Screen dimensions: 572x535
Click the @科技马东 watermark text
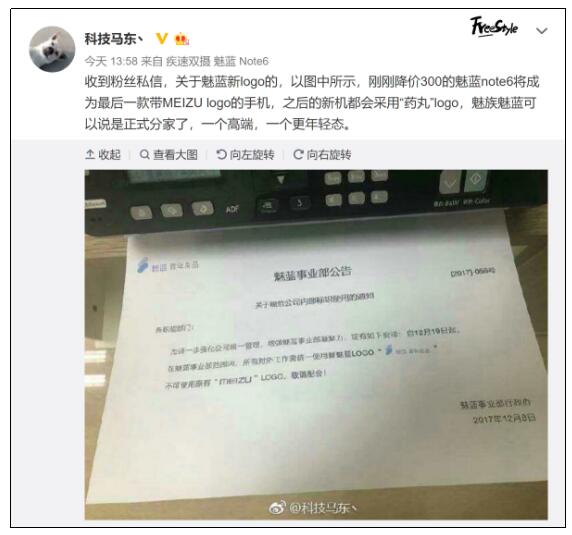point(322,507)
